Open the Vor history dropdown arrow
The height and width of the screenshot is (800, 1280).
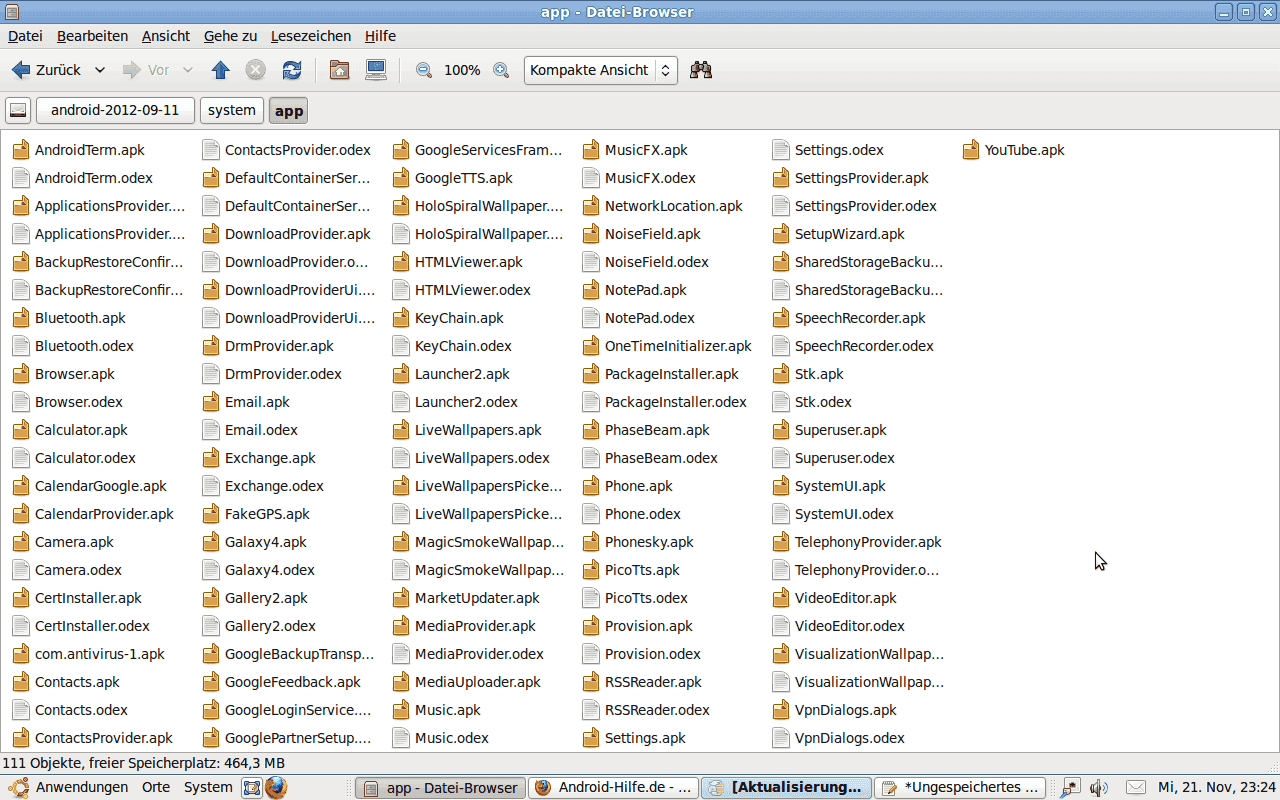187,70
